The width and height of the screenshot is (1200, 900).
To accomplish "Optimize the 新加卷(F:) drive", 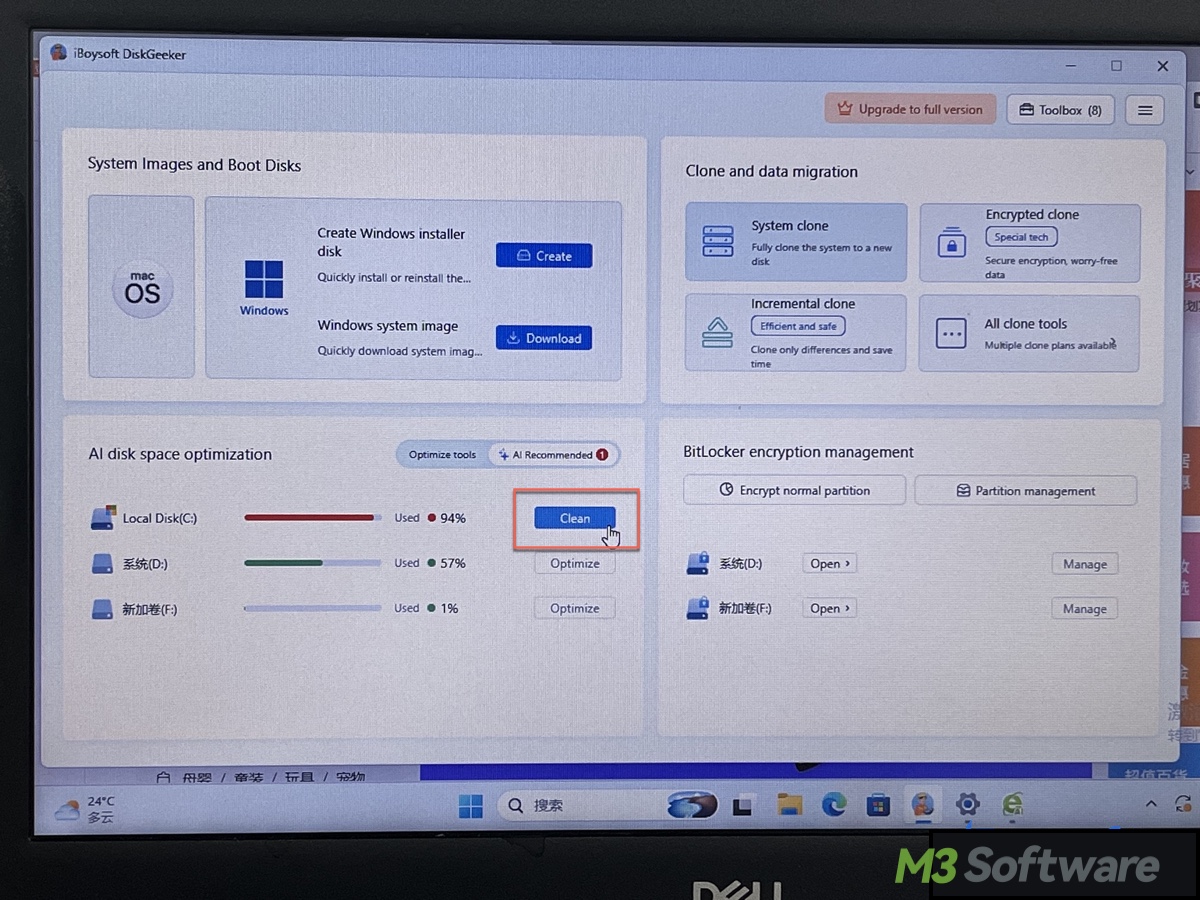I will tap(575, 608).
